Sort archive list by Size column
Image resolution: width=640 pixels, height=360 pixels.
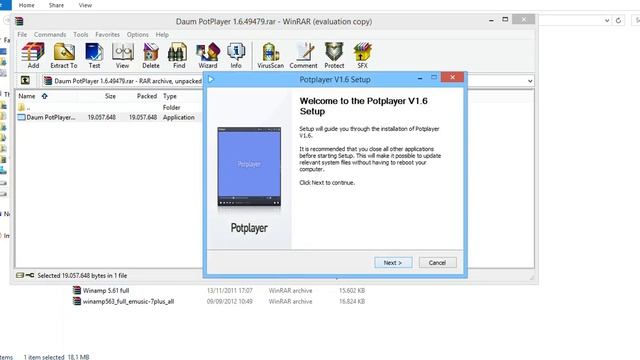pyautogui.click(x=110, y=96)
